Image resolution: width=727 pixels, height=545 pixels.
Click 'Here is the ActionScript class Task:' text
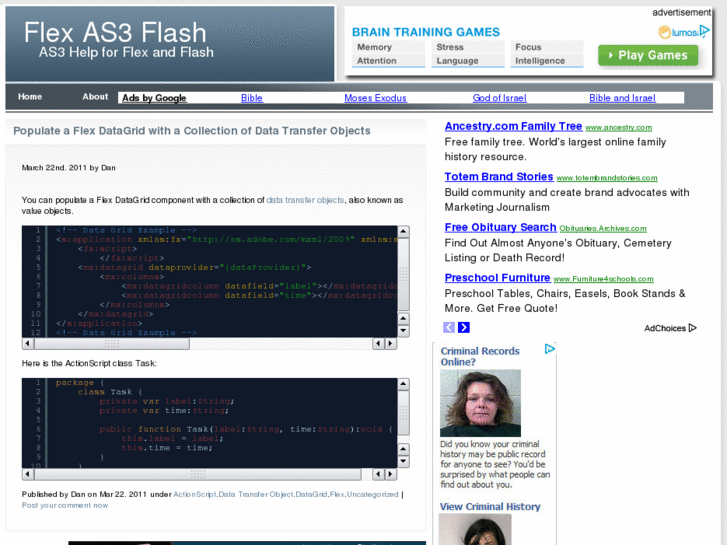click(89, 363)
